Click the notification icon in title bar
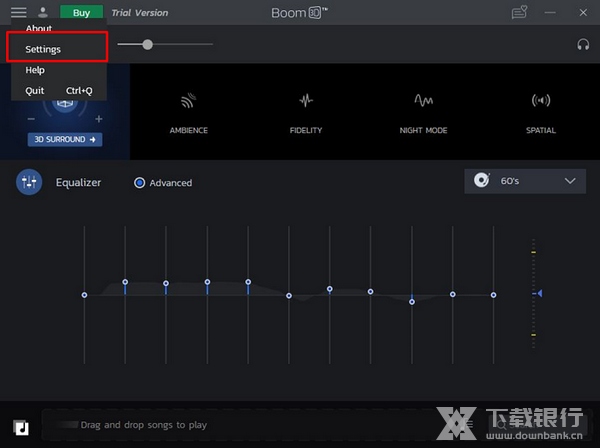Screen dimensions: 600x448 518,13
